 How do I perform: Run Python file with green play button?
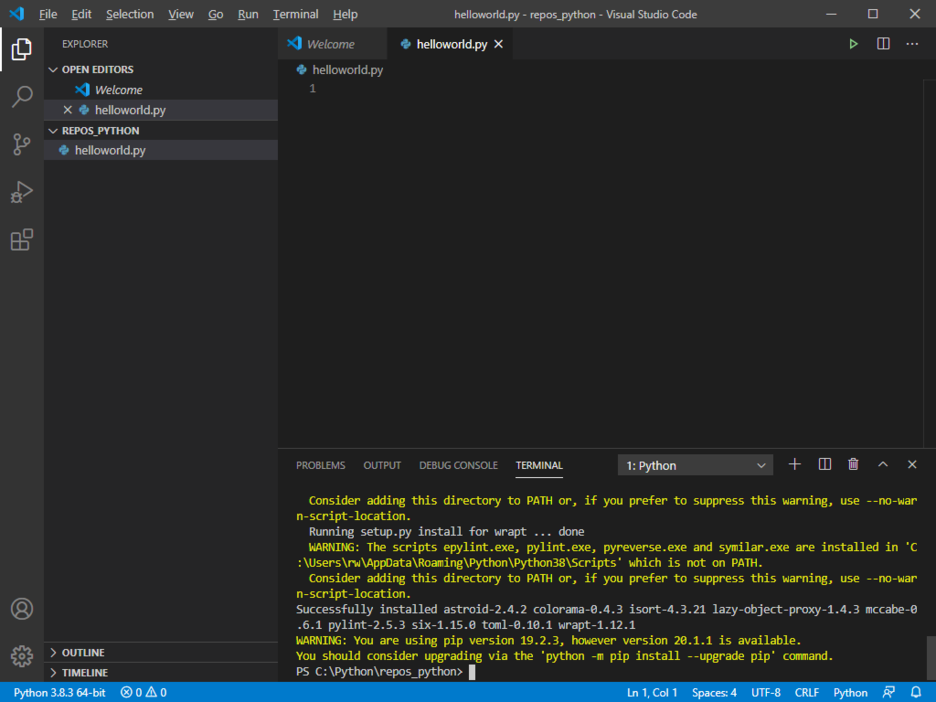(853, 44)
